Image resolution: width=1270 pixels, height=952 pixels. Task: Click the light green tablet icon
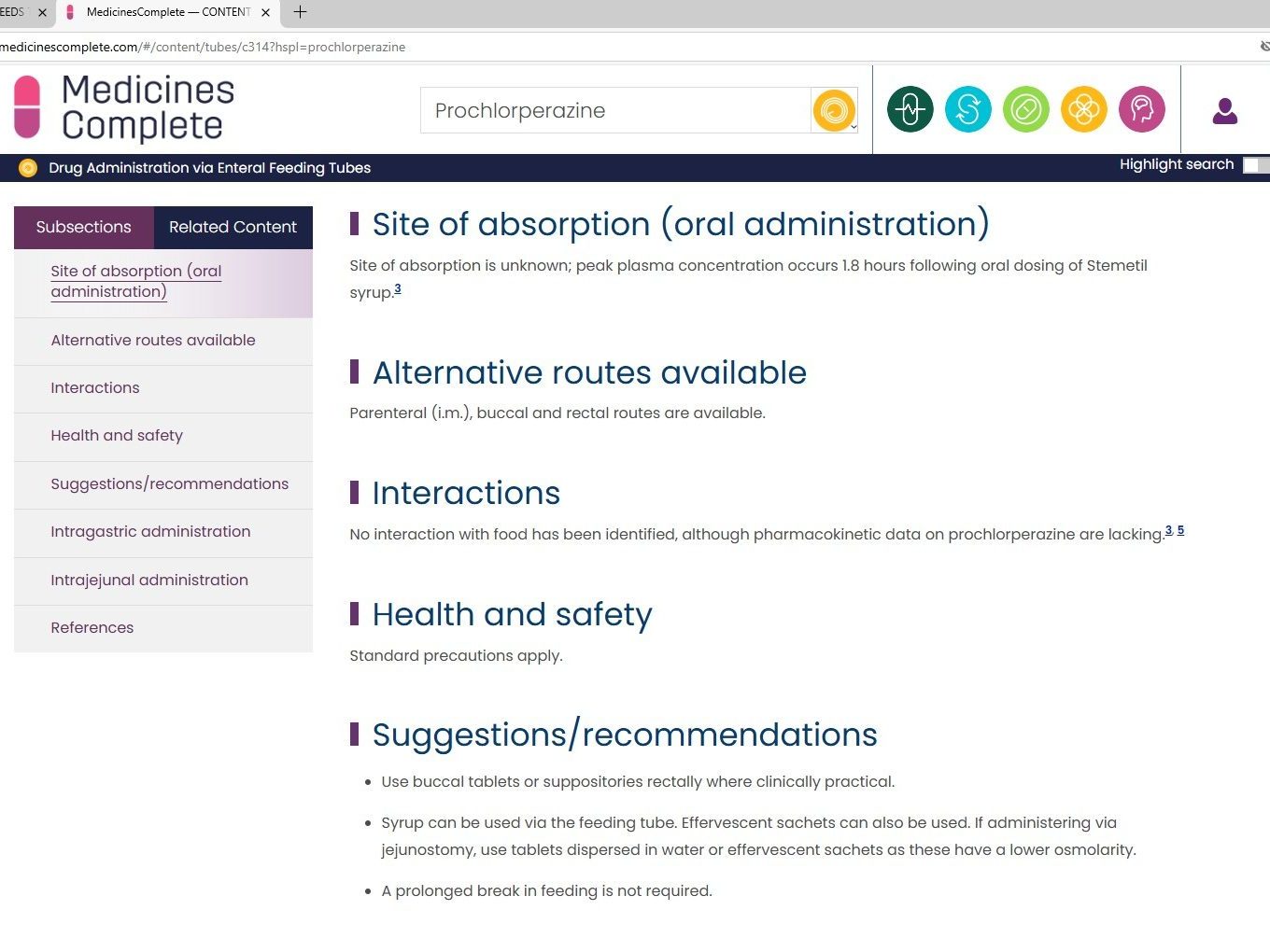coord(1025,110)
